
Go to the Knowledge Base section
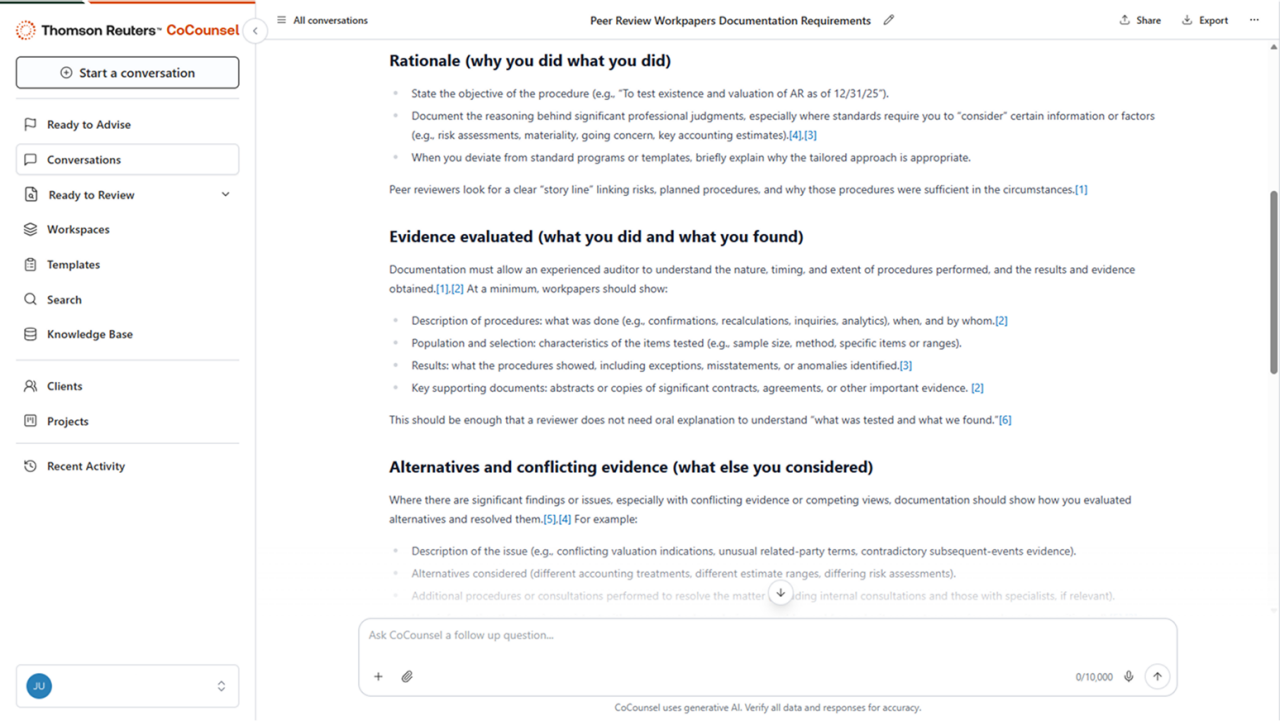click(x=89, y=335)
